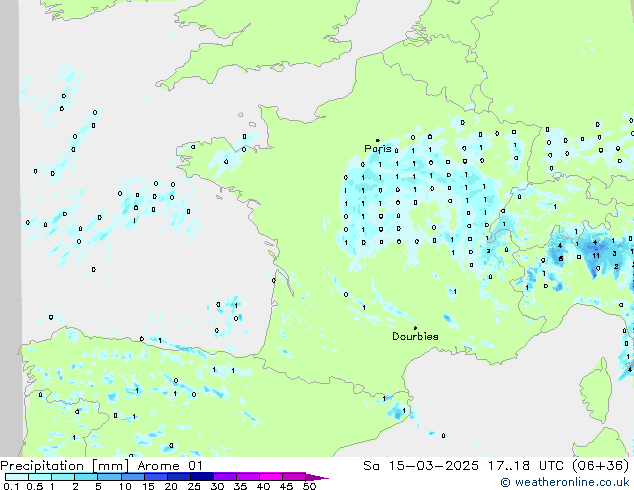Click the '10' legend value
Image resolution: width=634 pixels, height=490 pixels.
pos(125,486)
